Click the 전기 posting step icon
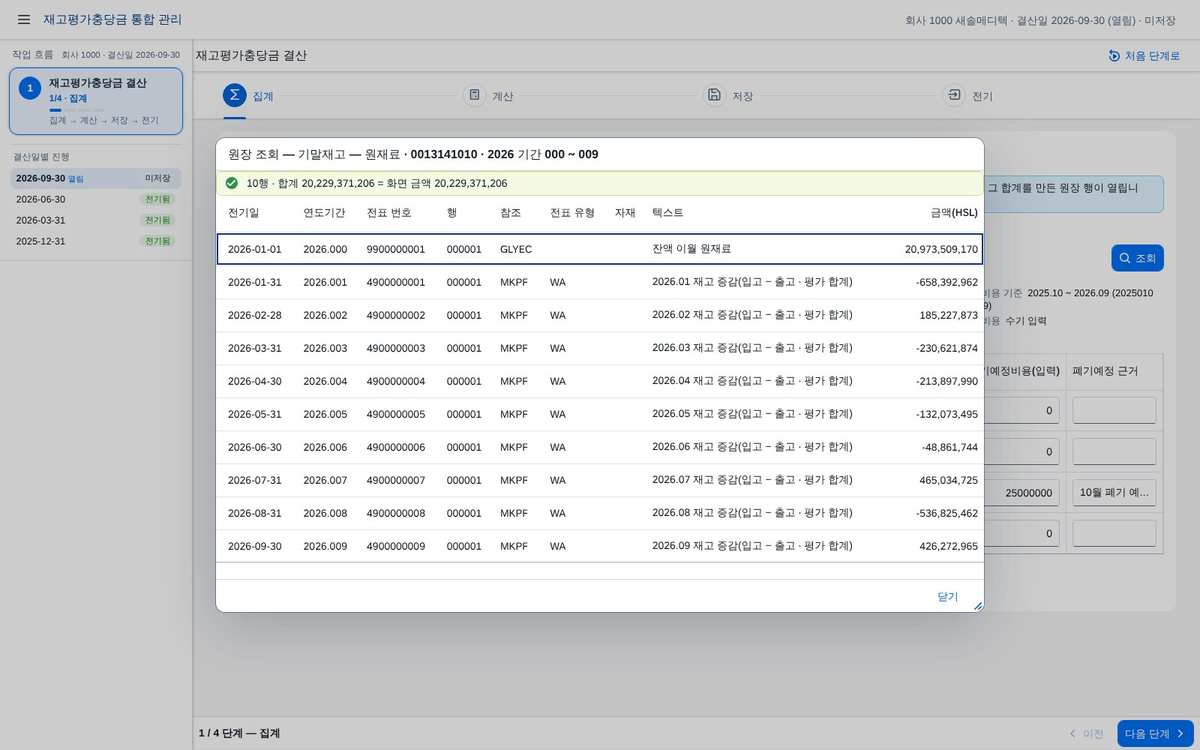 click(x=954, y=95)
